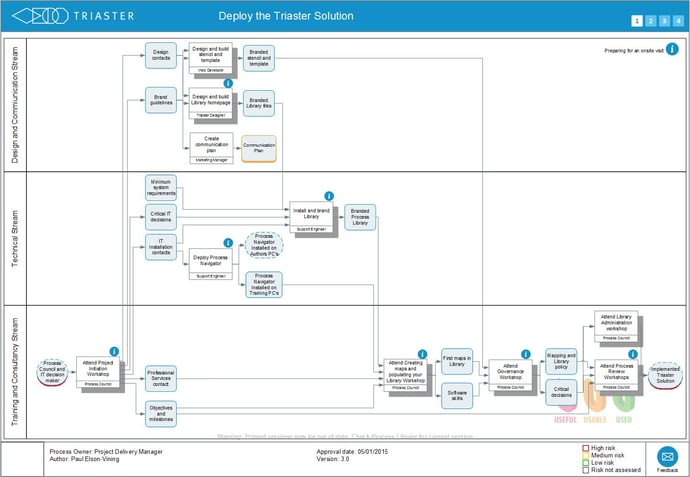
Task: Select the Communication Plan deliverable box
Action: pos(259,148)
